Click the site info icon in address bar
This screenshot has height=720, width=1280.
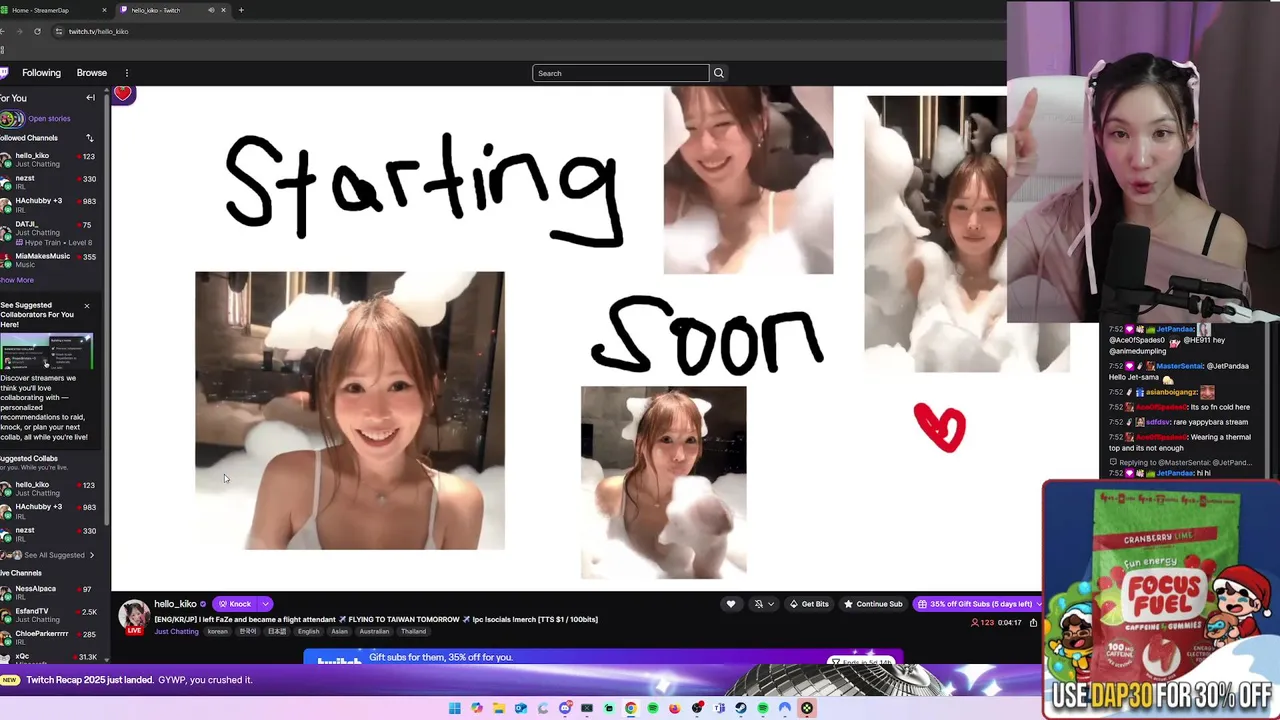[58, 31]
